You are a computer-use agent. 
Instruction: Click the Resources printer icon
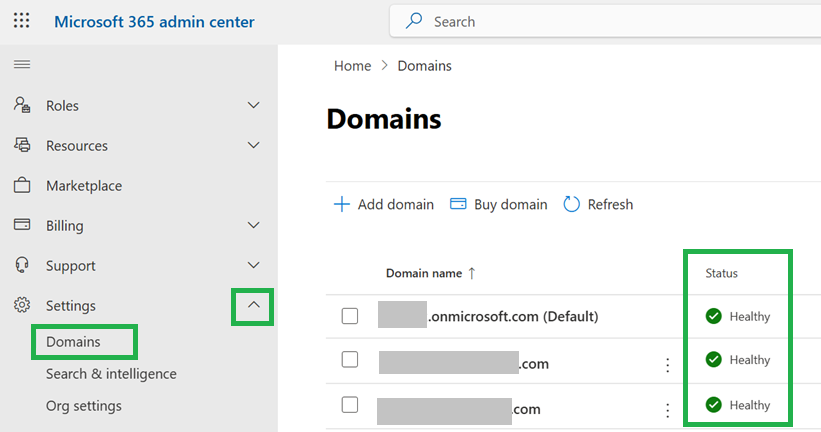click(22, 145)
